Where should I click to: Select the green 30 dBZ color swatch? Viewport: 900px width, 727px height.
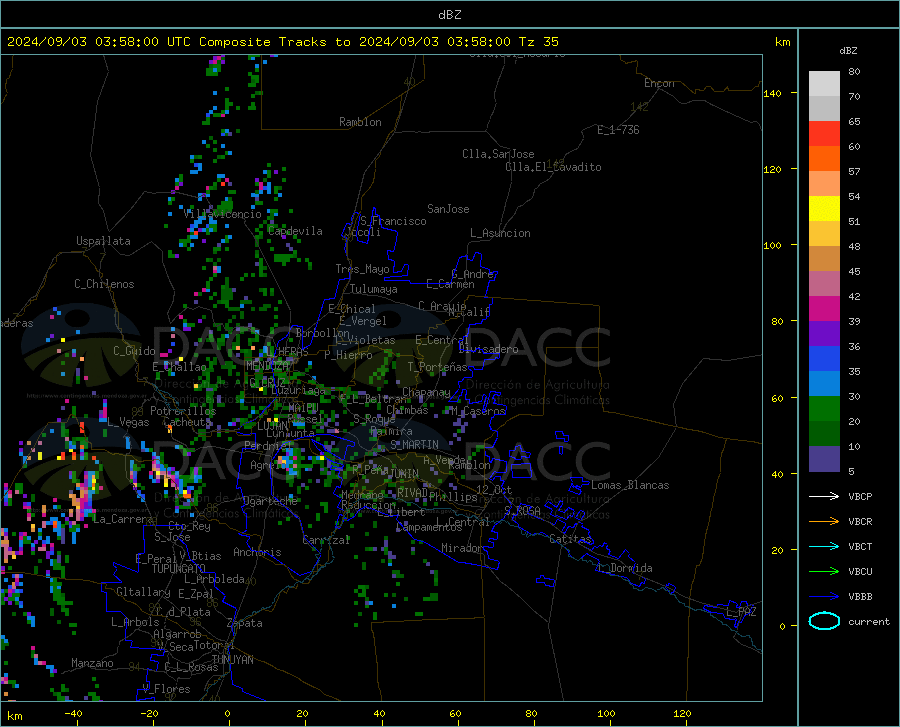[824, 409]
